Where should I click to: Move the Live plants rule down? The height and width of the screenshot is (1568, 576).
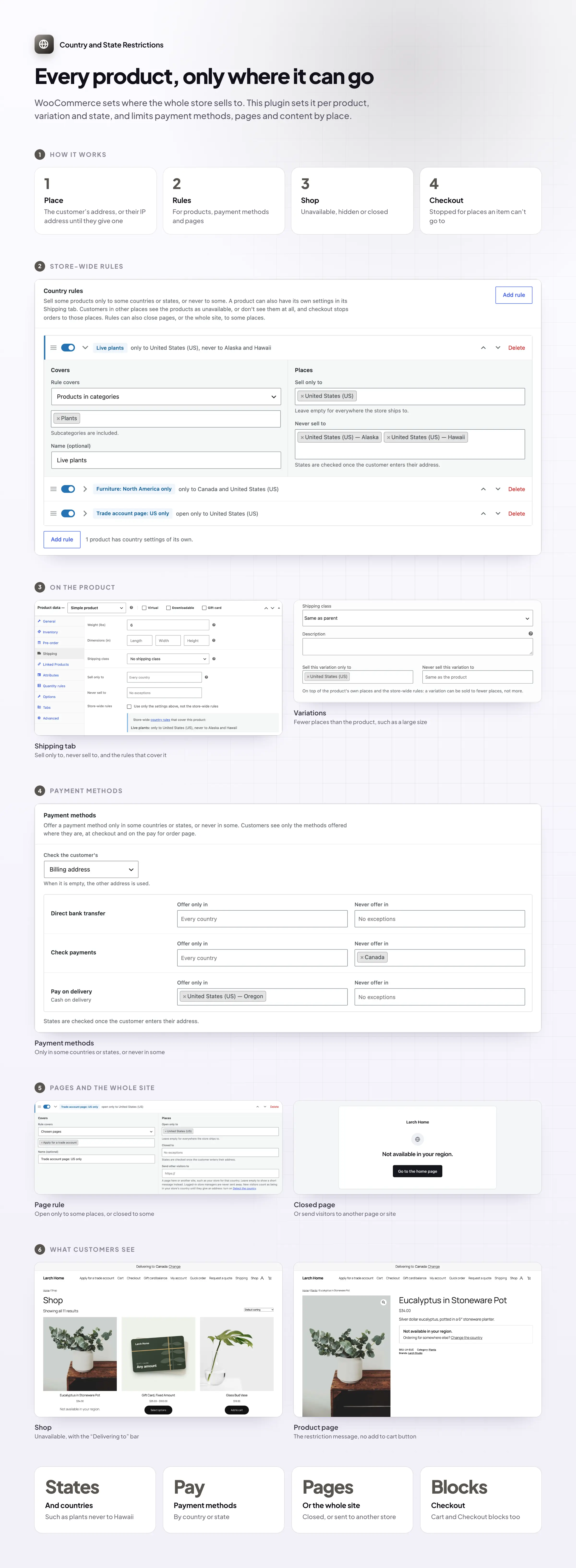click(498, 348)
